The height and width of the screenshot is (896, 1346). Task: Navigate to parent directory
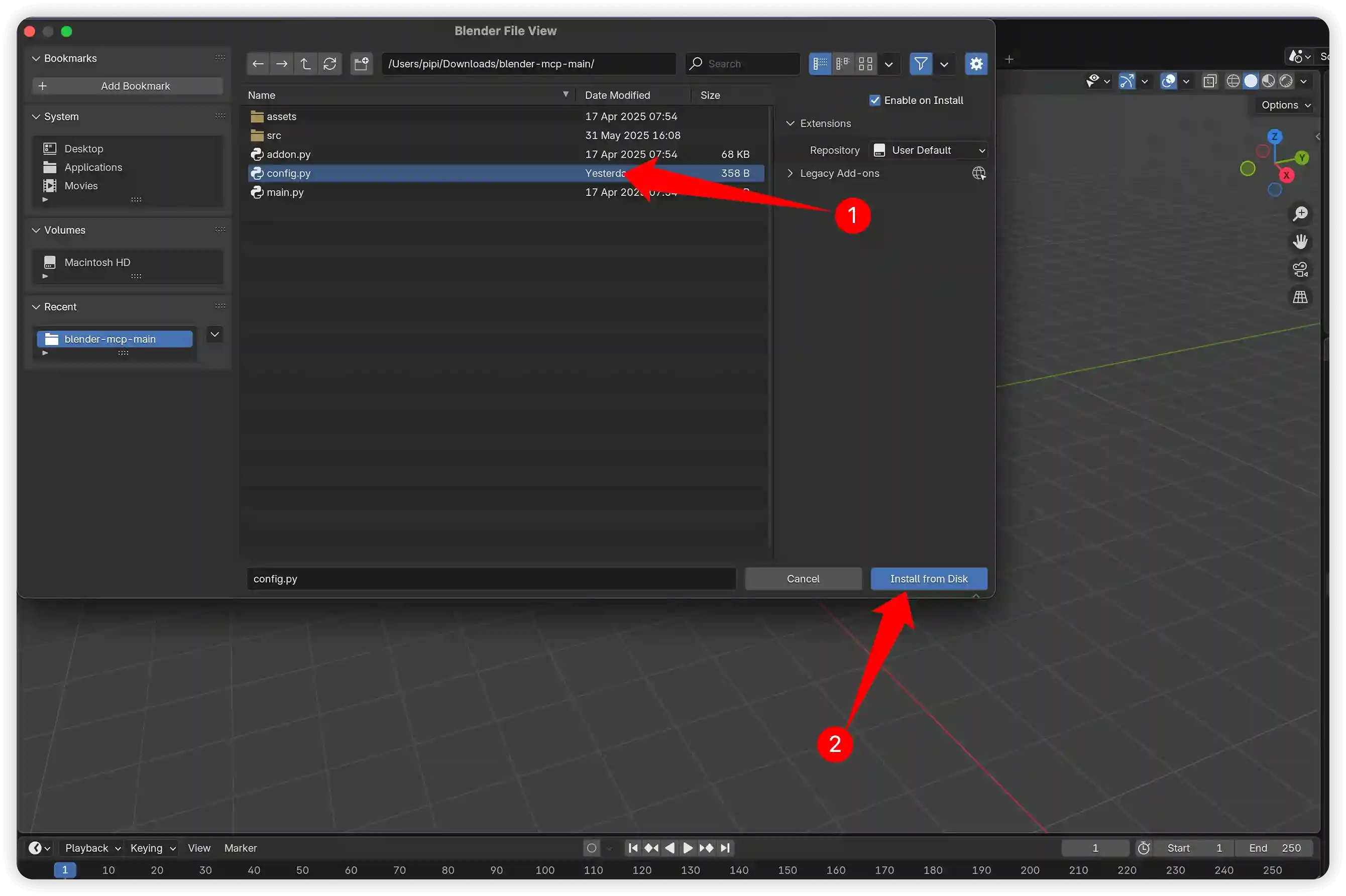tap(306, 63)
